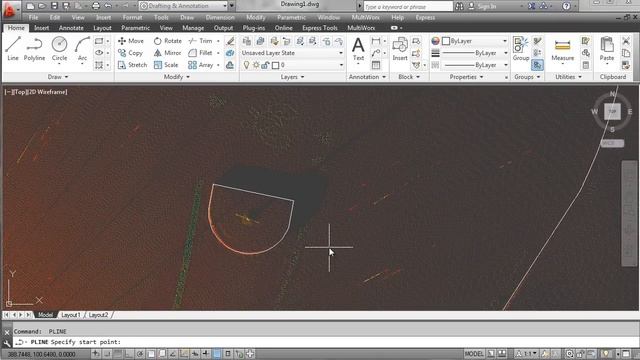Click the Stretch tool
Image resolution: width=640 pixels, height=360 pixels.
click(132, 65)
